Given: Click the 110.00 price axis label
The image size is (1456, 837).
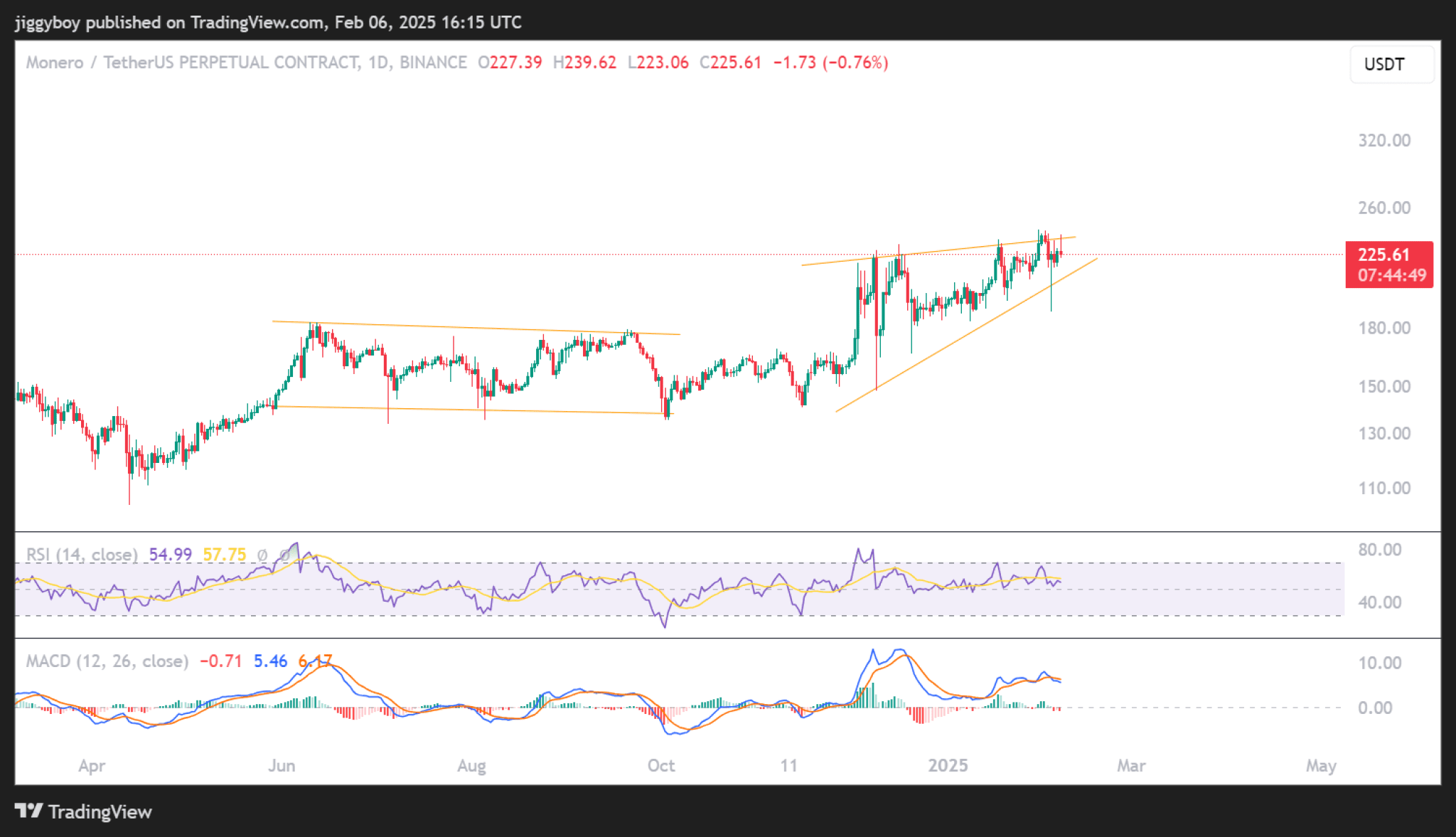Looking at the screenshot, I should (1384, 488).
